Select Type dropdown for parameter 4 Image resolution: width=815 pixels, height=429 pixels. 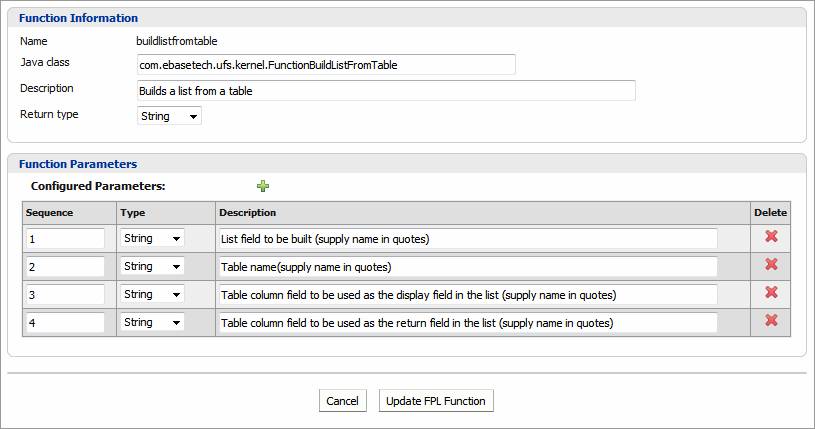pos(152,323)
